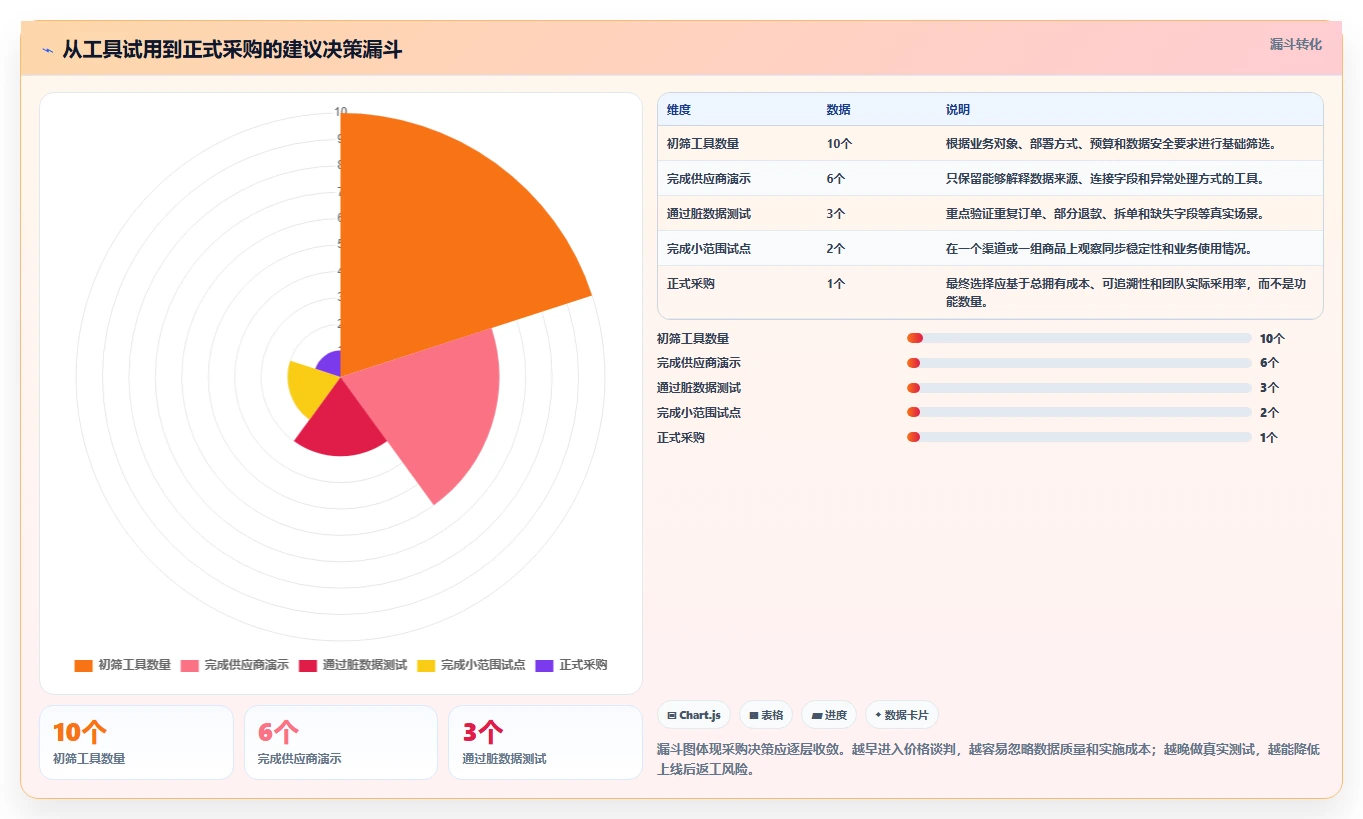The height and width of the screenshot is (819, 1363).
Task: Select the 数据卡片 chip
Action: [902, 715]
